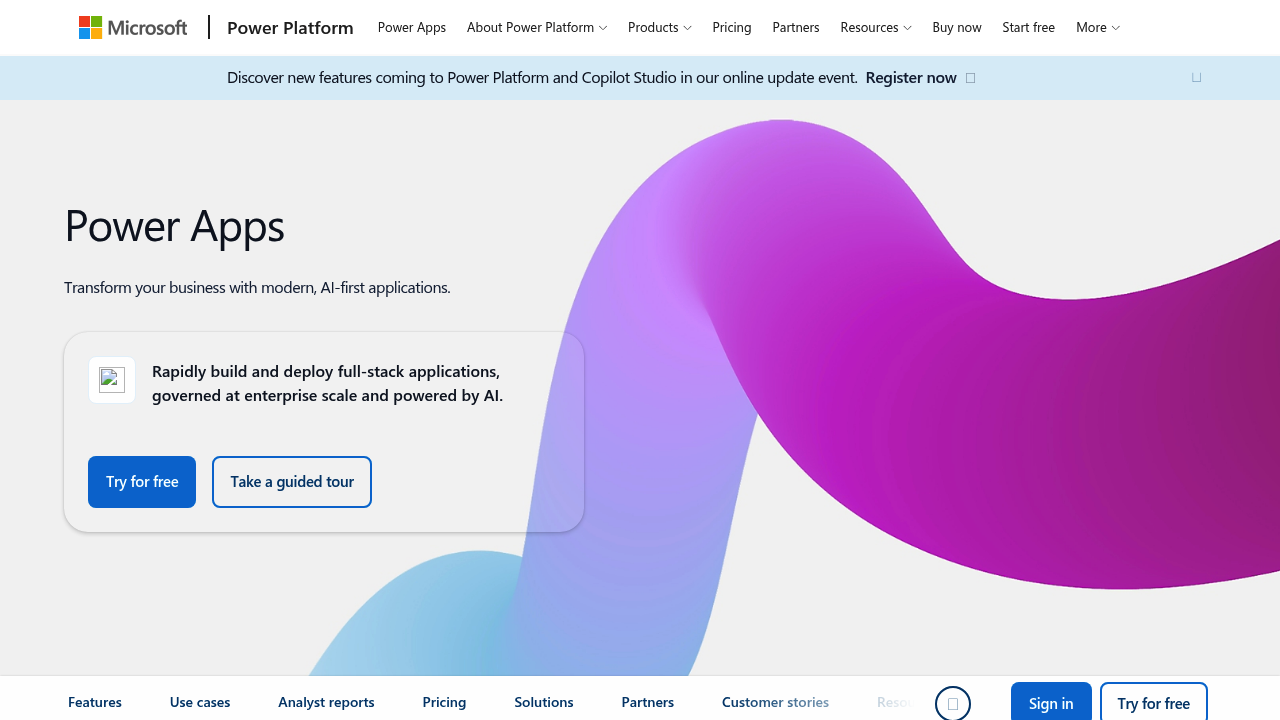Click the image icon in the hero card

112,380
